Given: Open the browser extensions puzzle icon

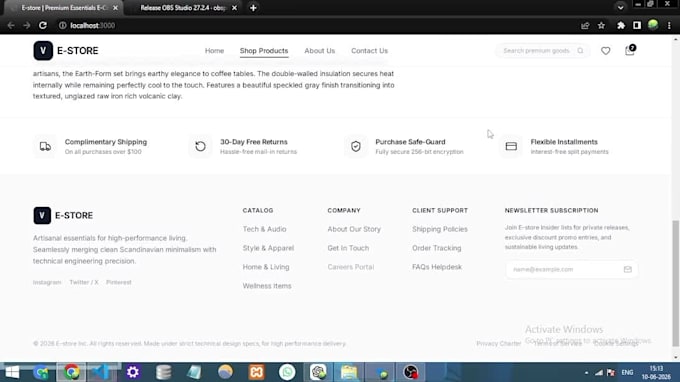Looking at the screenshot, I should (621, 26).
